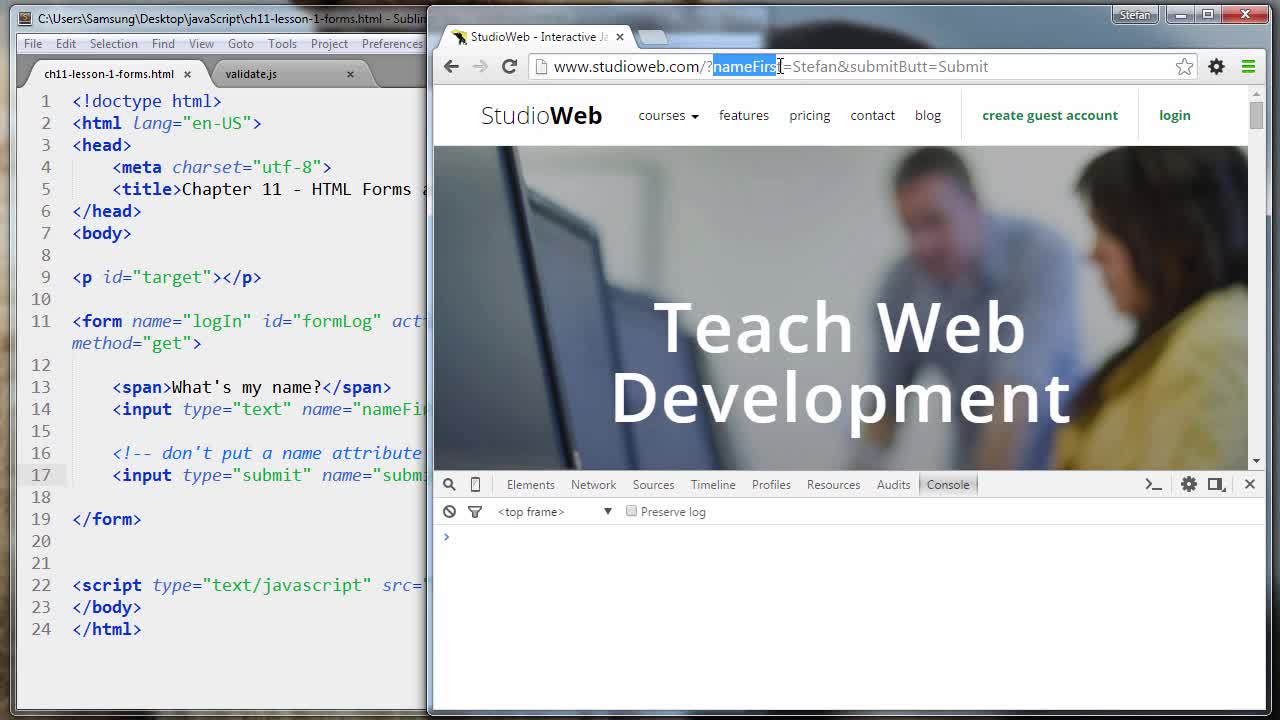Click line number 17 in Sublime gutter
The width and height of the screenshot is (1280, 720).
tap(40, 475)
